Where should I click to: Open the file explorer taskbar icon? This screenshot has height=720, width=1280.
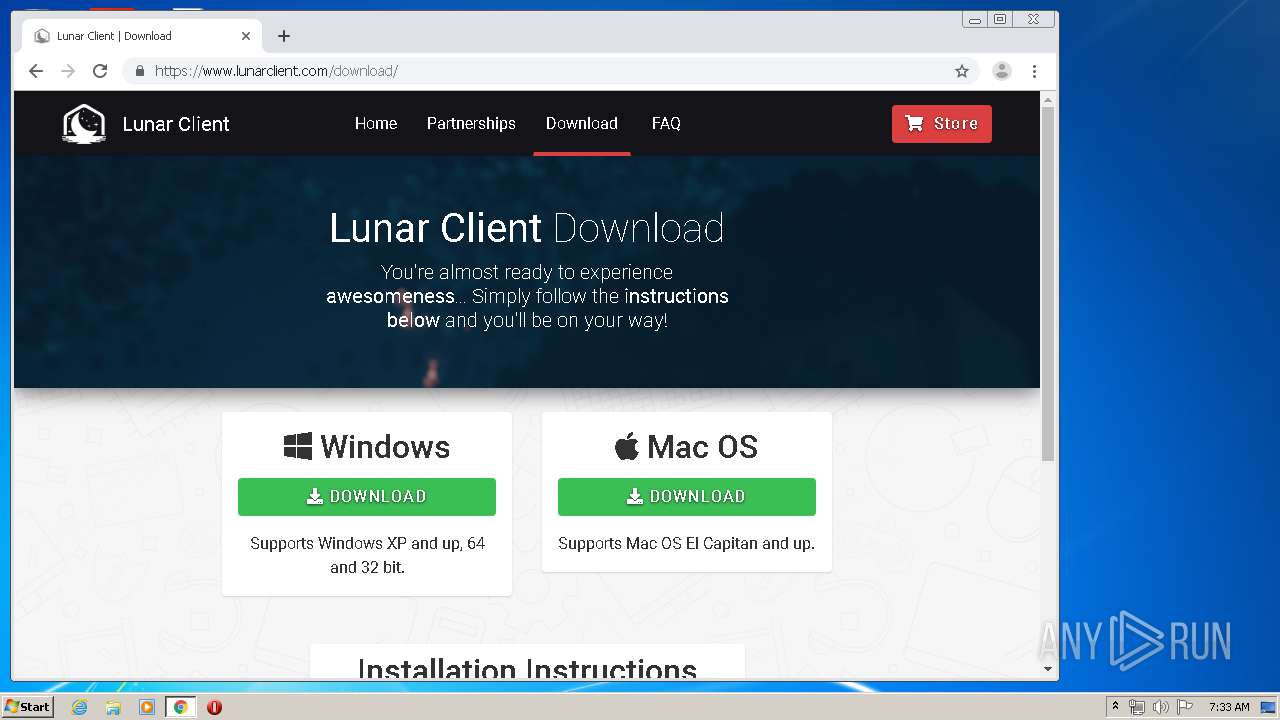(113, 707)
